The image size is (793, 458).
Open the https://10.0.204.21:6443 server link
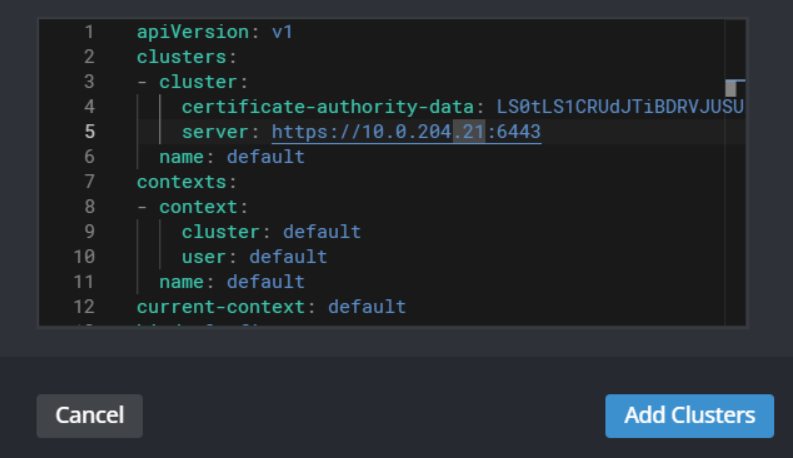click(406, 132)
